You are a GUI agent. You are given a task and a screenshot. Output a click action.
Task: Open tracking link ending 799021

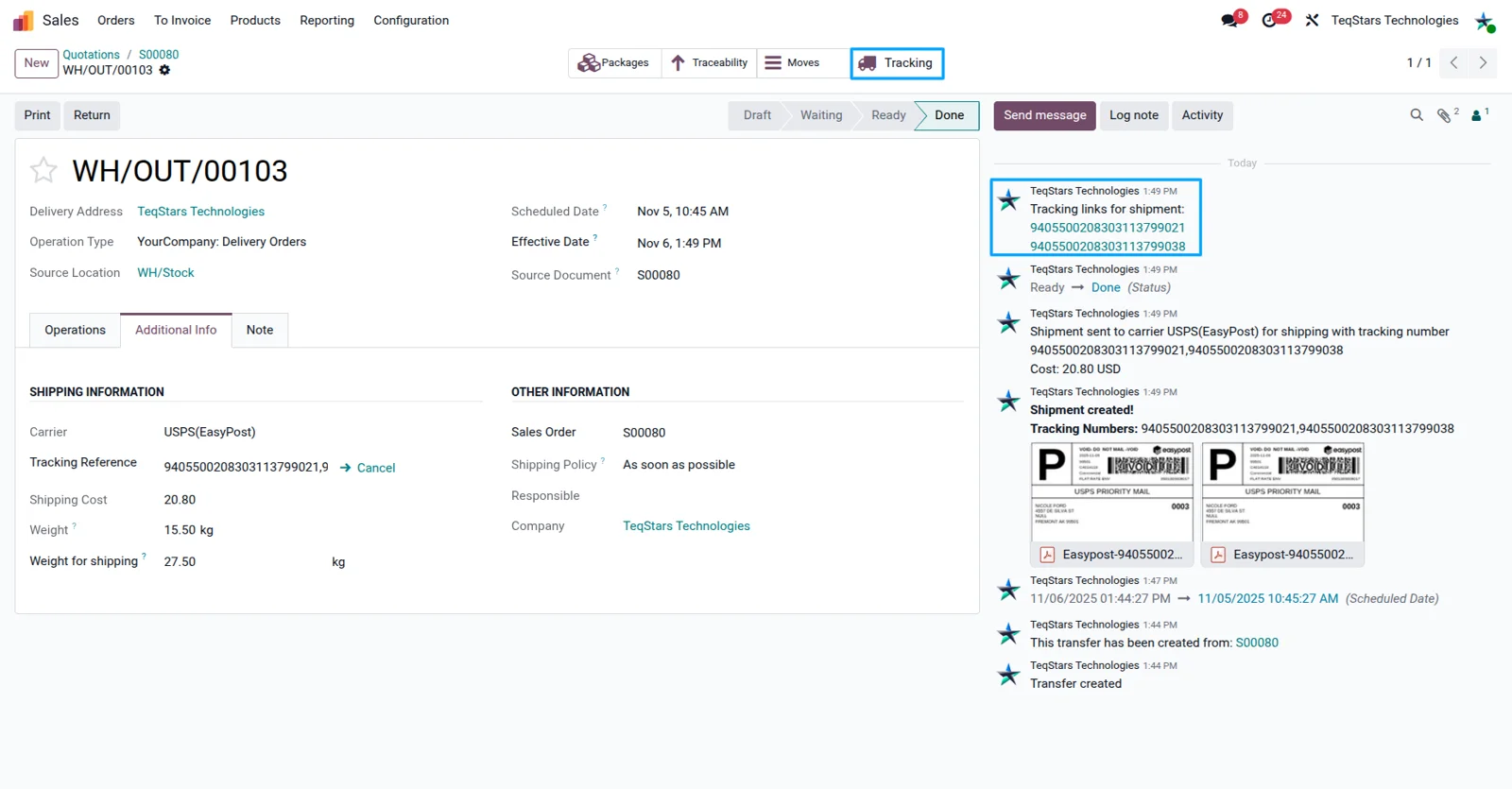point(1108,228)
